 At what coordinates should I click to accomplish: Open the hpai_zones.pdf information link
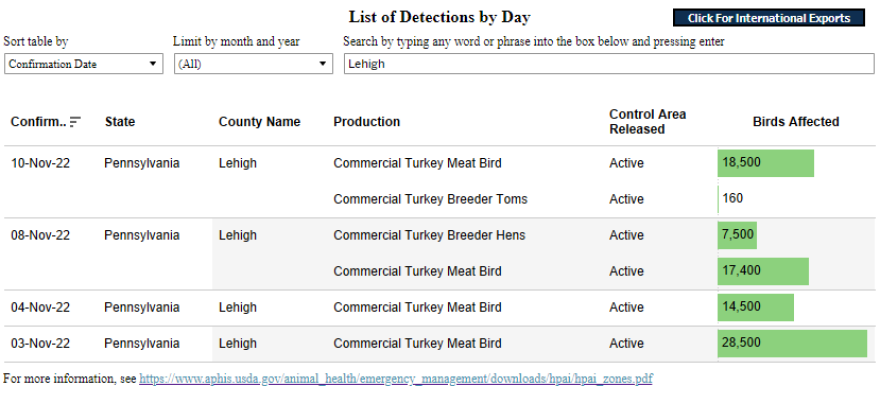[396, 379]
